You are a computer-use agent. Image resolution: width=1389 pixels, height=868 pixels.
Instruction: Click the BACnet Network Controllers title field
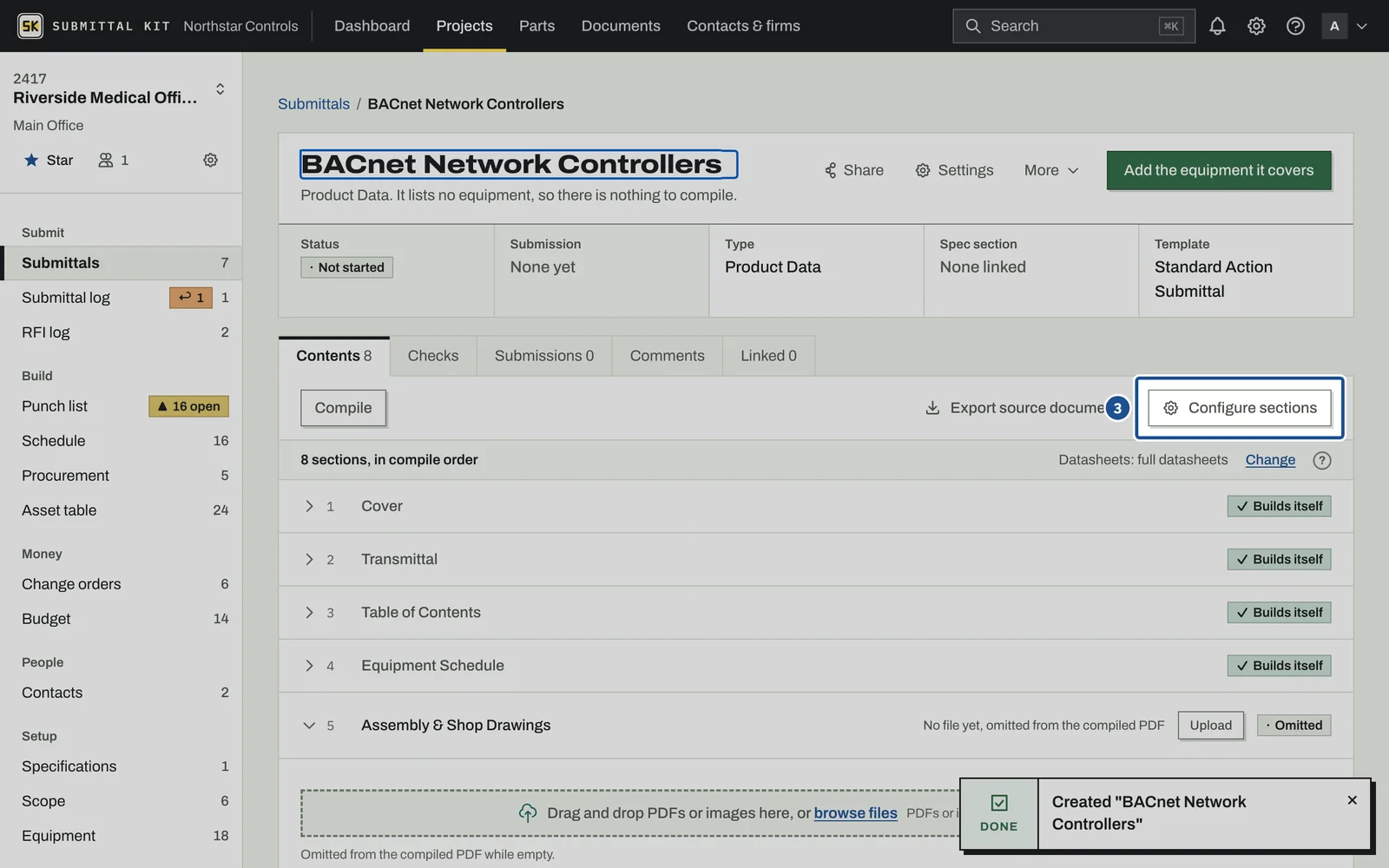pos(518,164)
